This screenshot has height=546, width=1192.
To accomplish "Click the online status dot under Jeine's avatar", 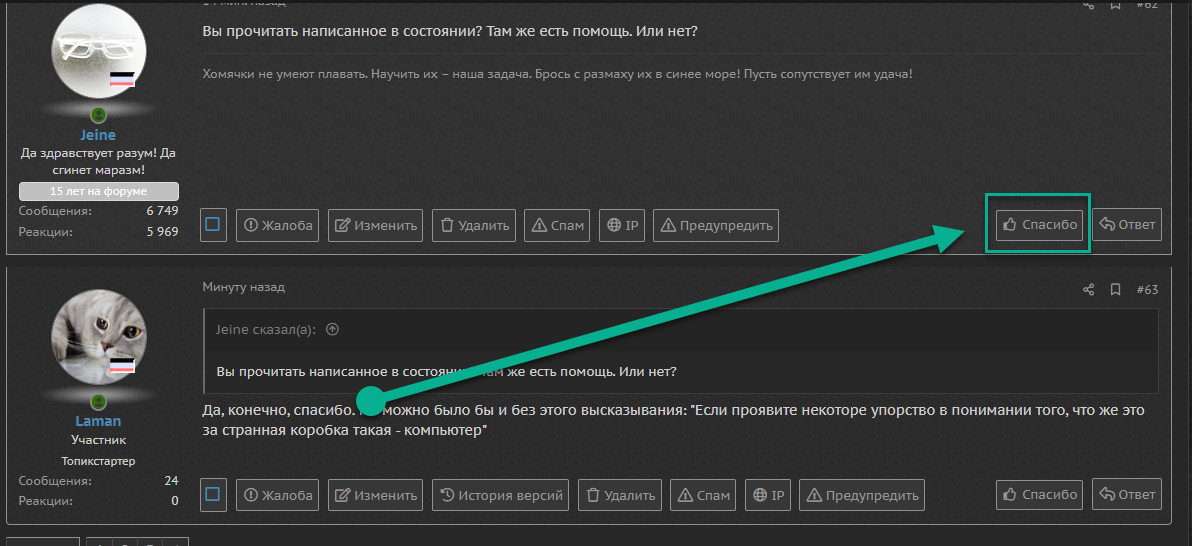I will [98, 116].
